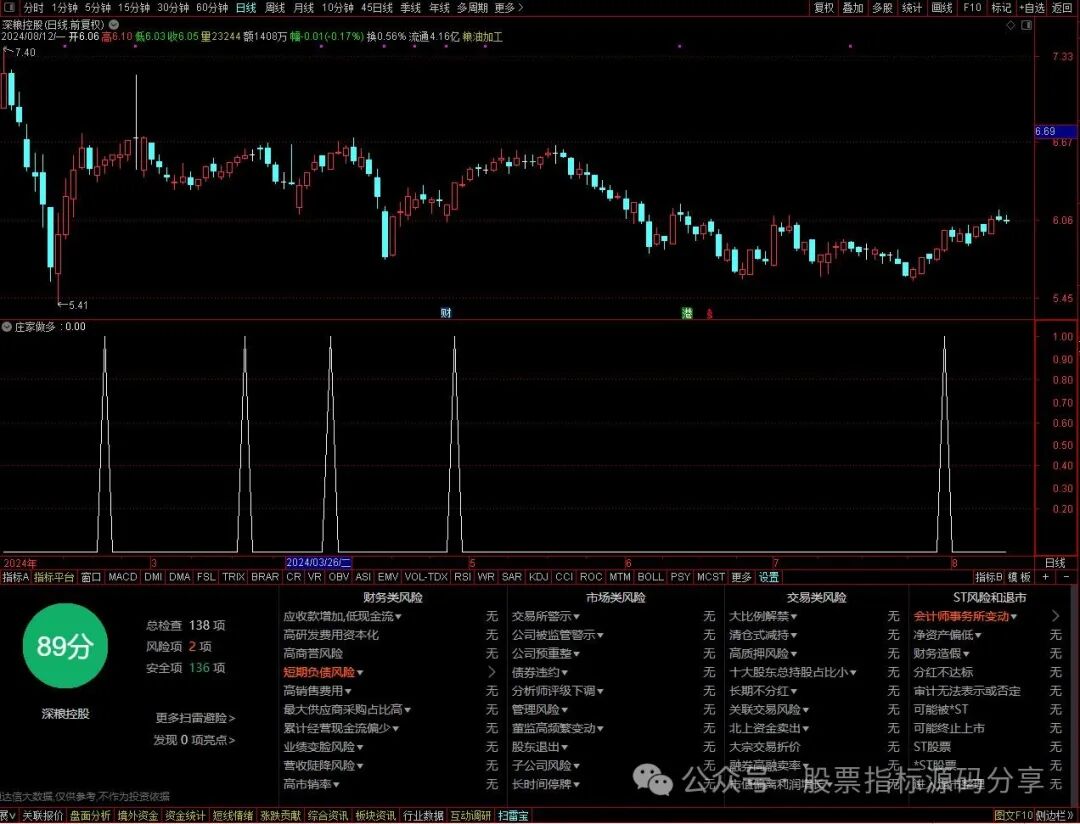Open 更多扫雷避险 link
The height and width of the screenshot is (824, 1080).
(195, 718)
